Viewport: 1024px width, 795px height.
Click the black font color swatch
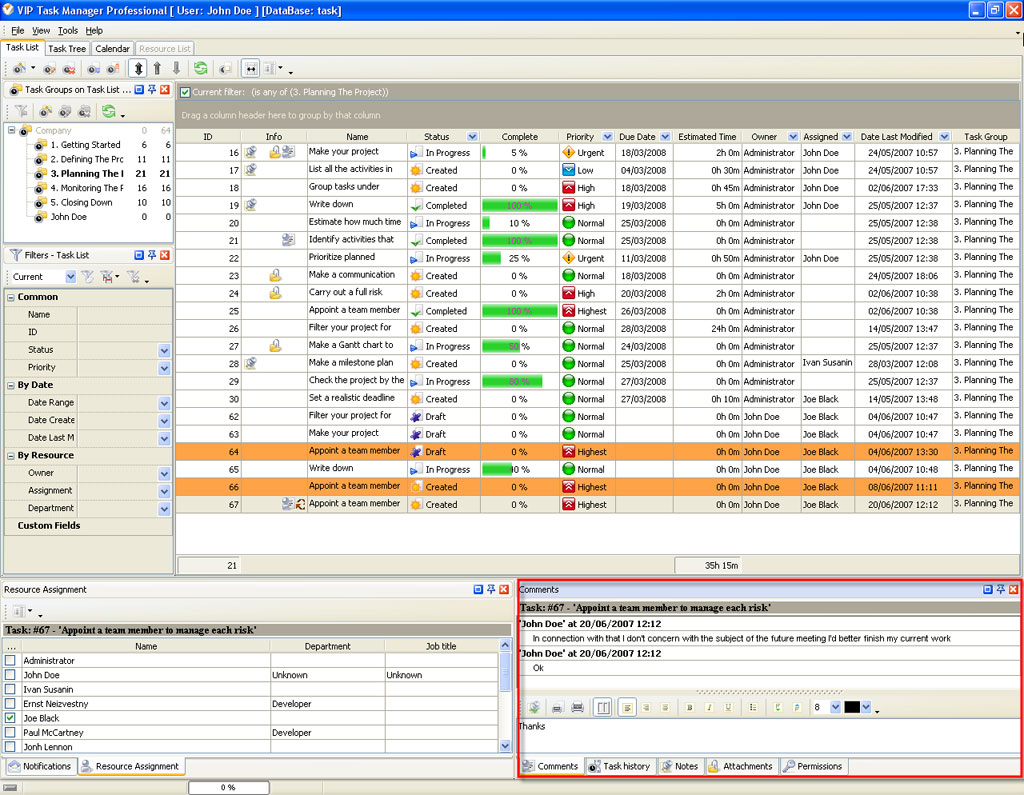coord(852,707)
